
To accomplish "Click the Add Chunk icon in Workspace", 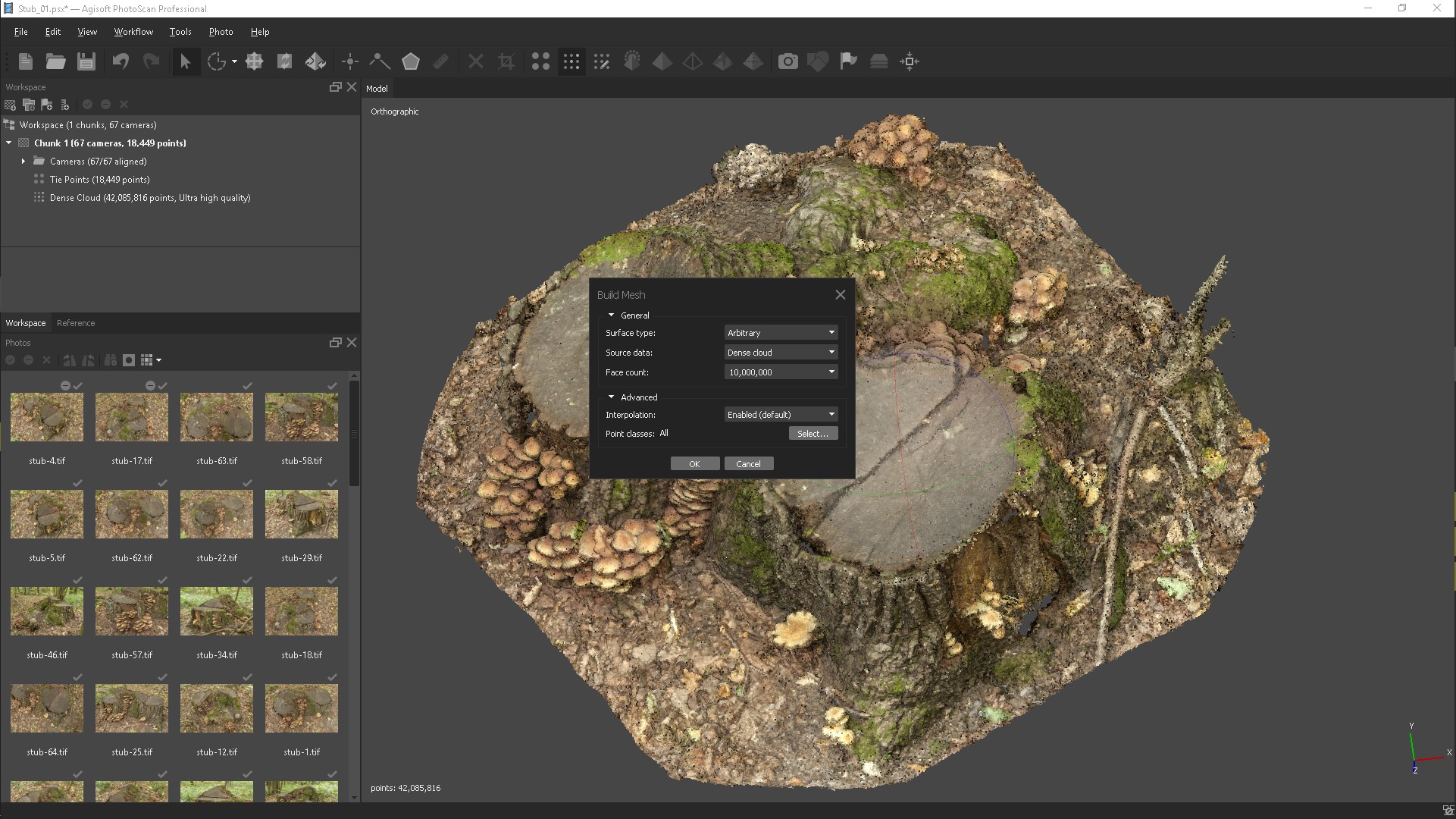I will (x=10, y=105).
